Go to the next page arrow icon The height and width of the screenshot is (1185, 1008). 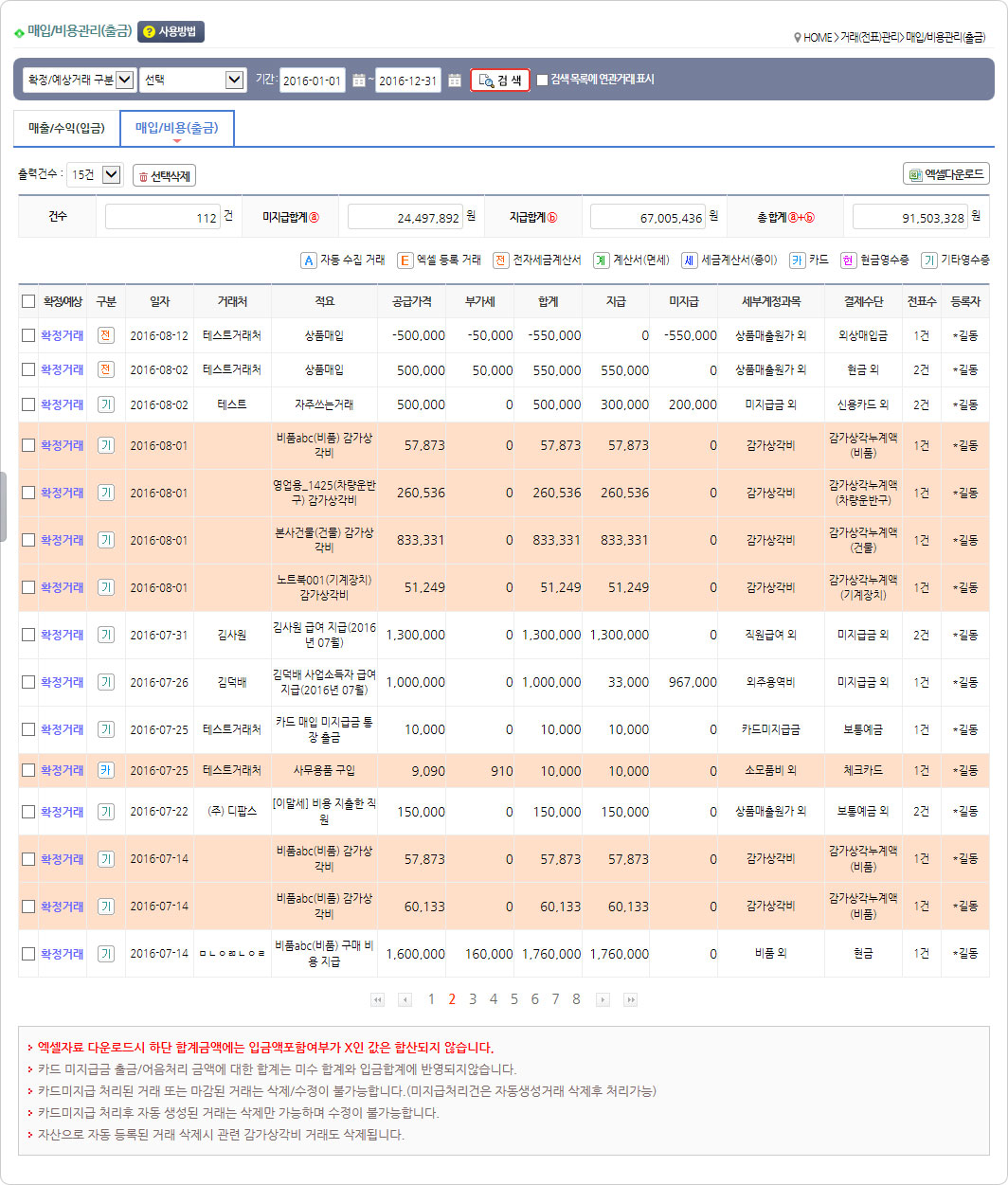click(603, 999)
